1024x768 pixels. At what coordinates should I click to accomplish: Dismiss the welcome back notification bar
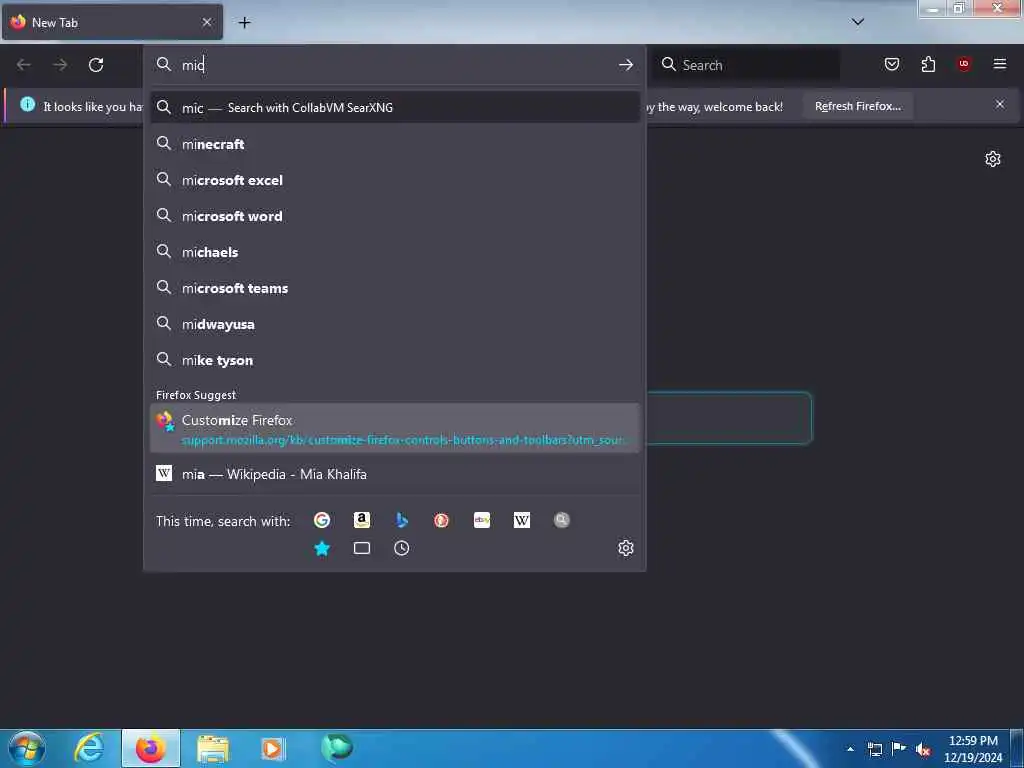click(1000, 104)
